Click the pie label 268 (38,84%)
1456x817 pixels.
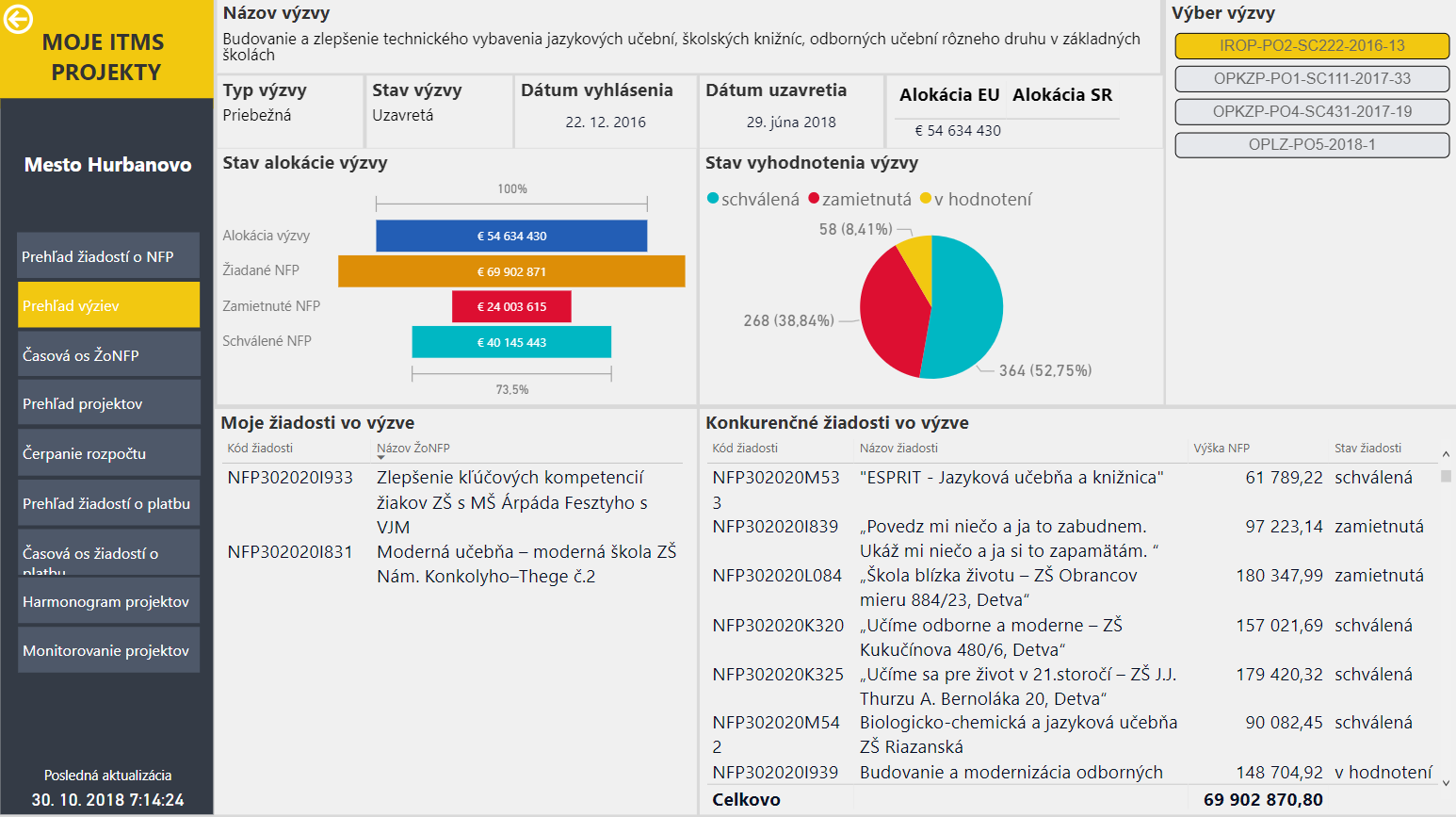(789, 320)
